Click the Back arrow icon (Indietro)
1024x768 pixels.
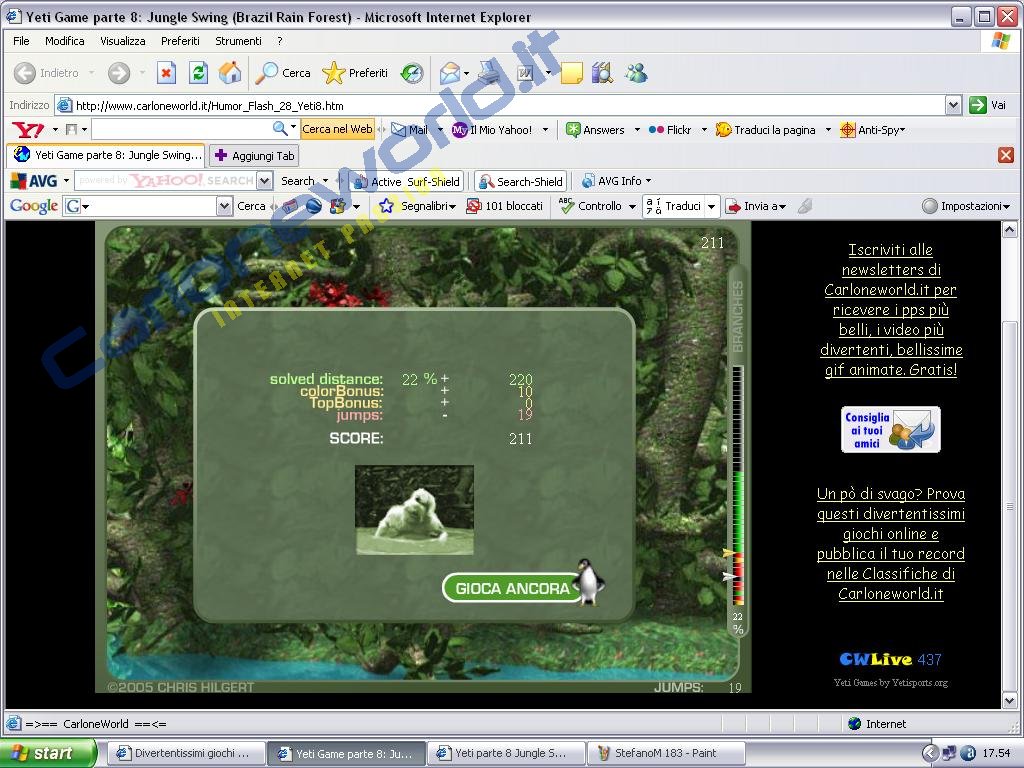pyautogui.click(x=25, y=73)
